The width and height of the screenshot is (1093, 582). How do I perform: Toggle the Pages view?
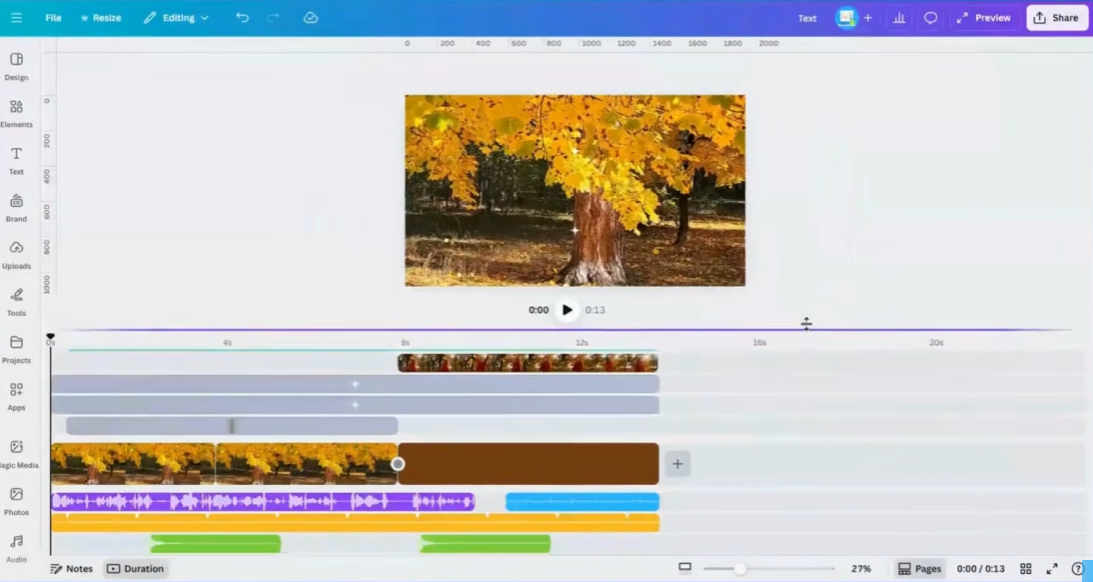click(x=919, y=569)
